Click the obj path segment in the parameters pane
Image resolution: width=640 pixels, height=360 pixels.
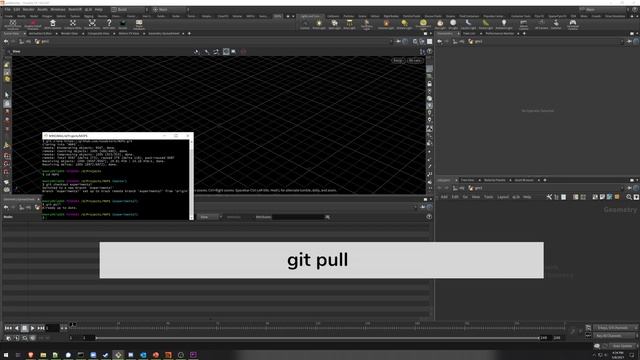[459, 42]
